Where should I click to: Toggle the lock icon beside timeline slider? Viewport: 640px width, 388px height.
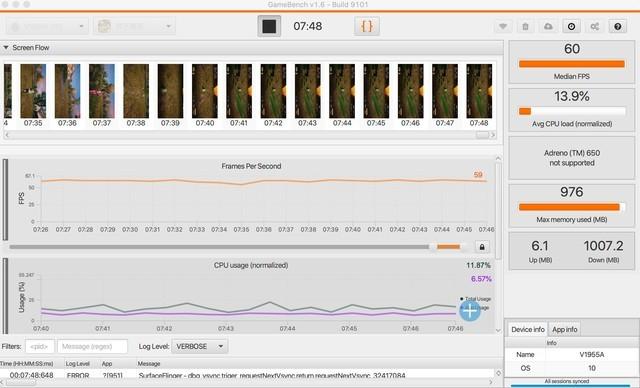[x=482, y=247]
